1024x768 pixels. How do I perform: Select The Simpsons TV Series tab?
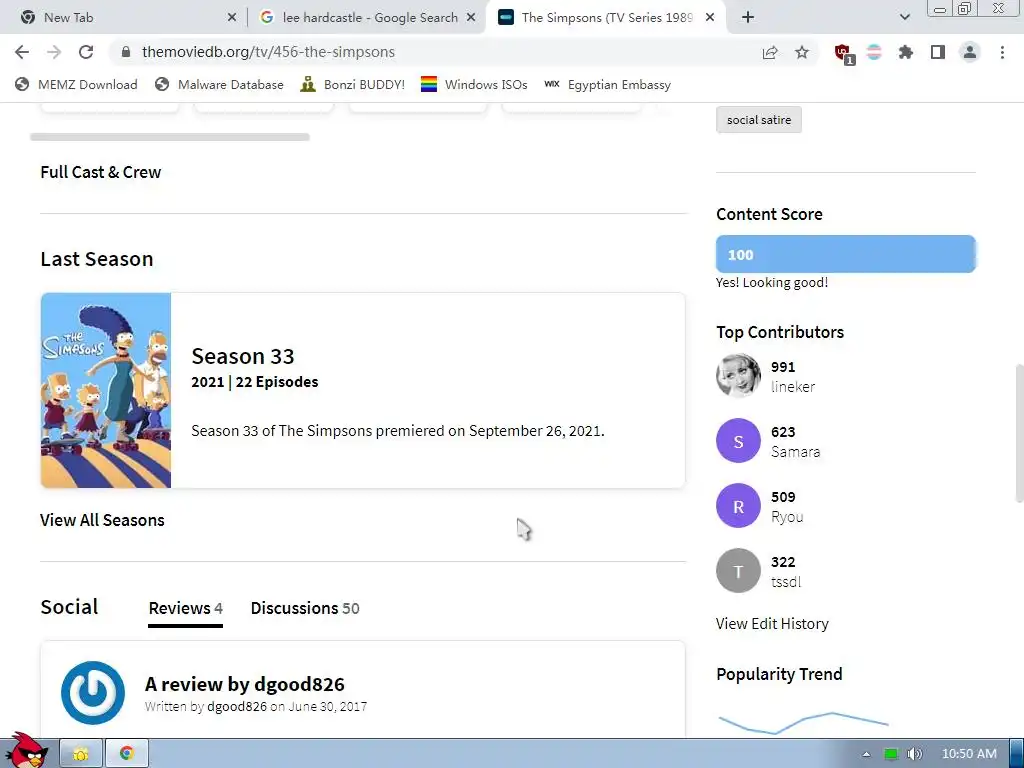pos(606,18)
